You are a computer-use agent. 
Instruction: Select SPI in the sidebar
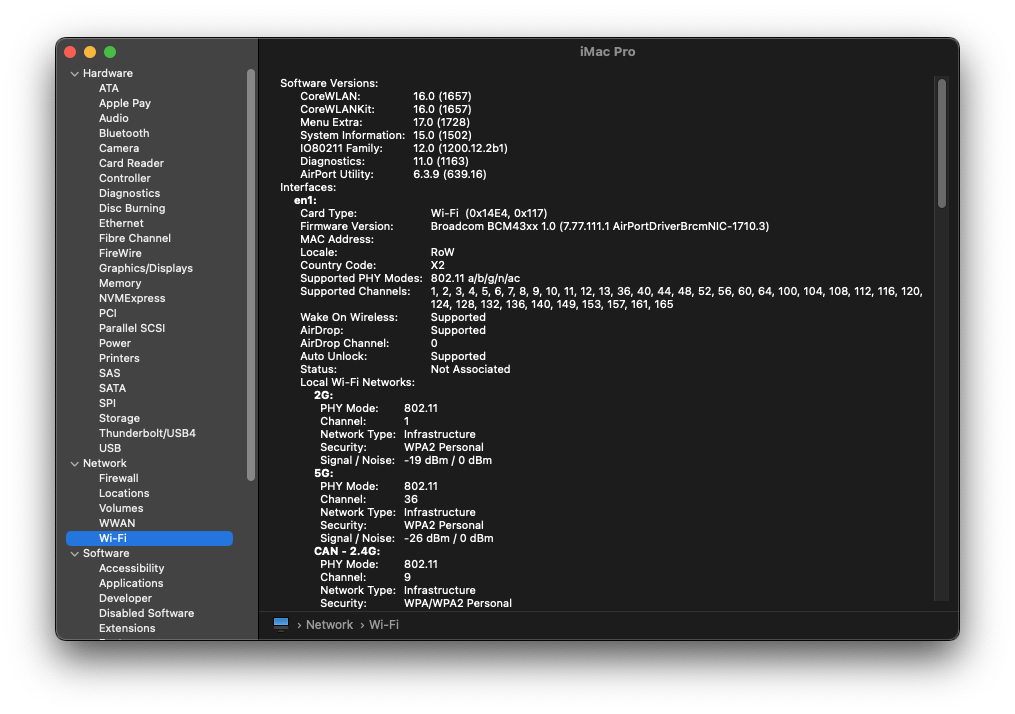107,403
